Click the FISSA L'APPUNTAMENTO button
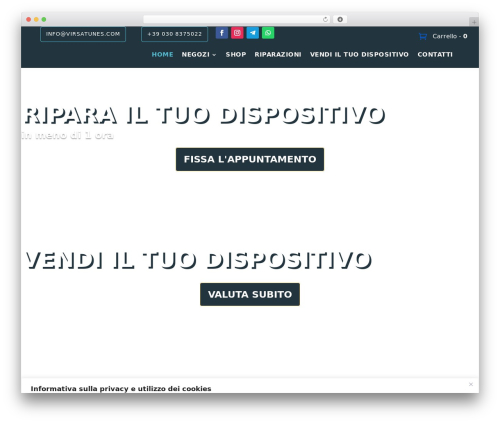The width and height of the screenshot is (500, 423). (x=250, y=159)
